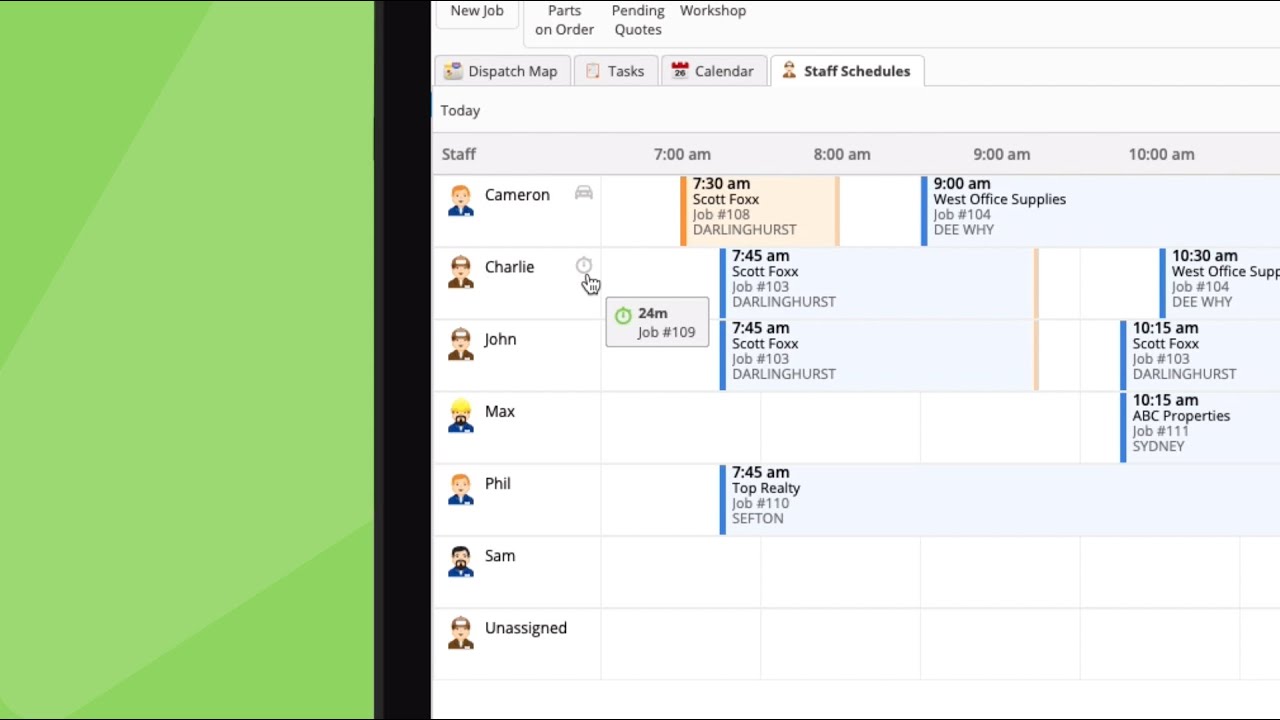Image resolution: width=1280 pixels, height=720 pixels.
Task: Click Sam's bearded avatar icon
Action: point(460,561)
